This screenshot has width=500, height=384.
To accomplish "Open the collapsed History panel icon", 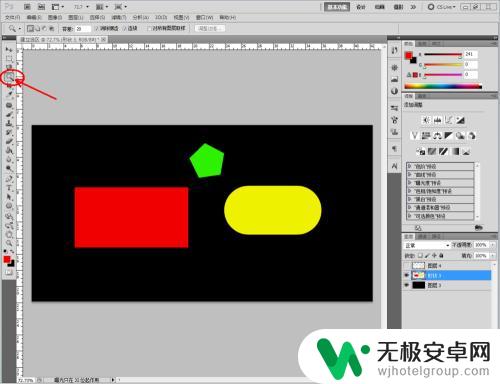I will 395,50.
